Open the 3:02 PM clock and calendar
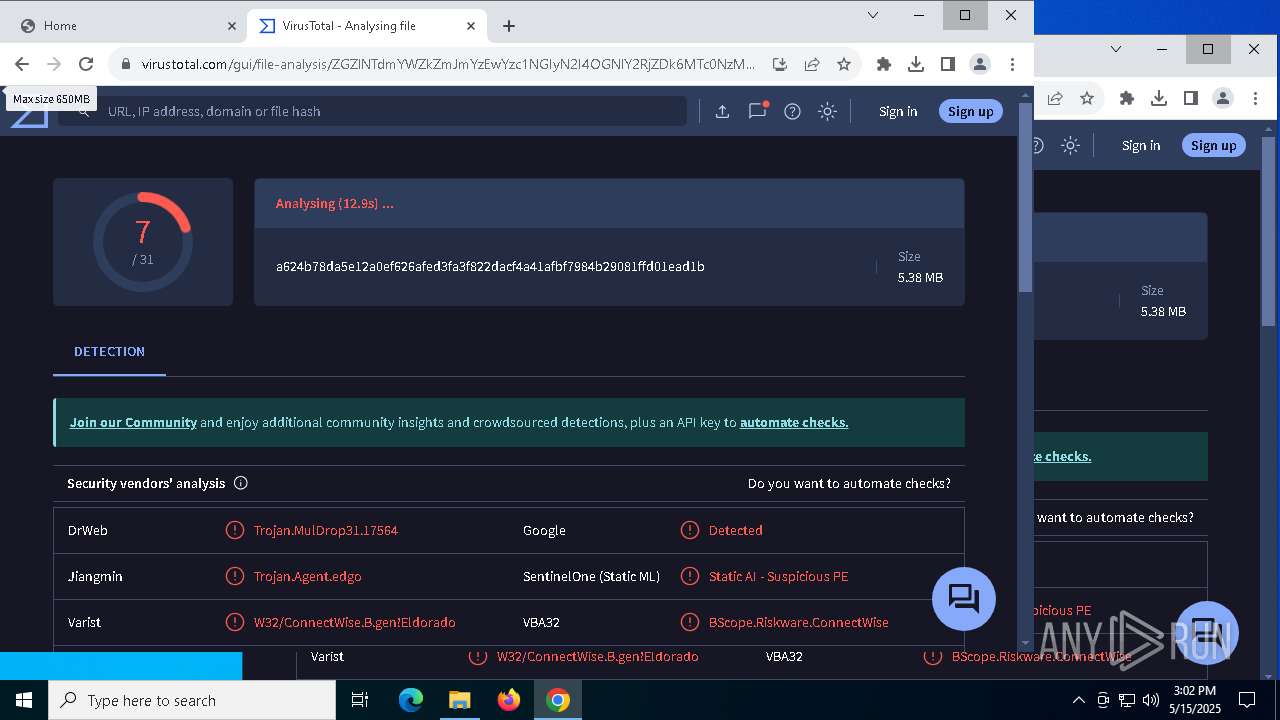This screenshot has height=720, width=1280. coord(1193,700)
